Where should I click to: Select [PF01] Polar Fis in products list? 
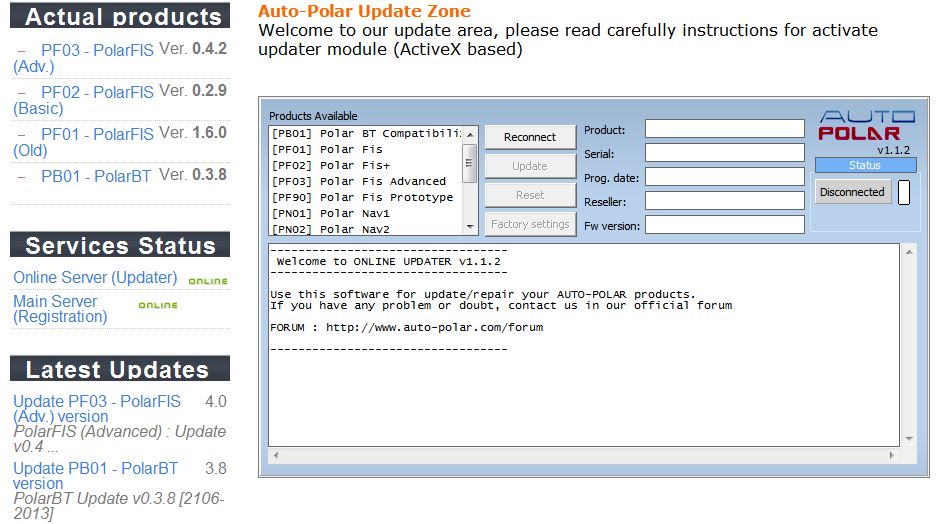coord(366,150)
